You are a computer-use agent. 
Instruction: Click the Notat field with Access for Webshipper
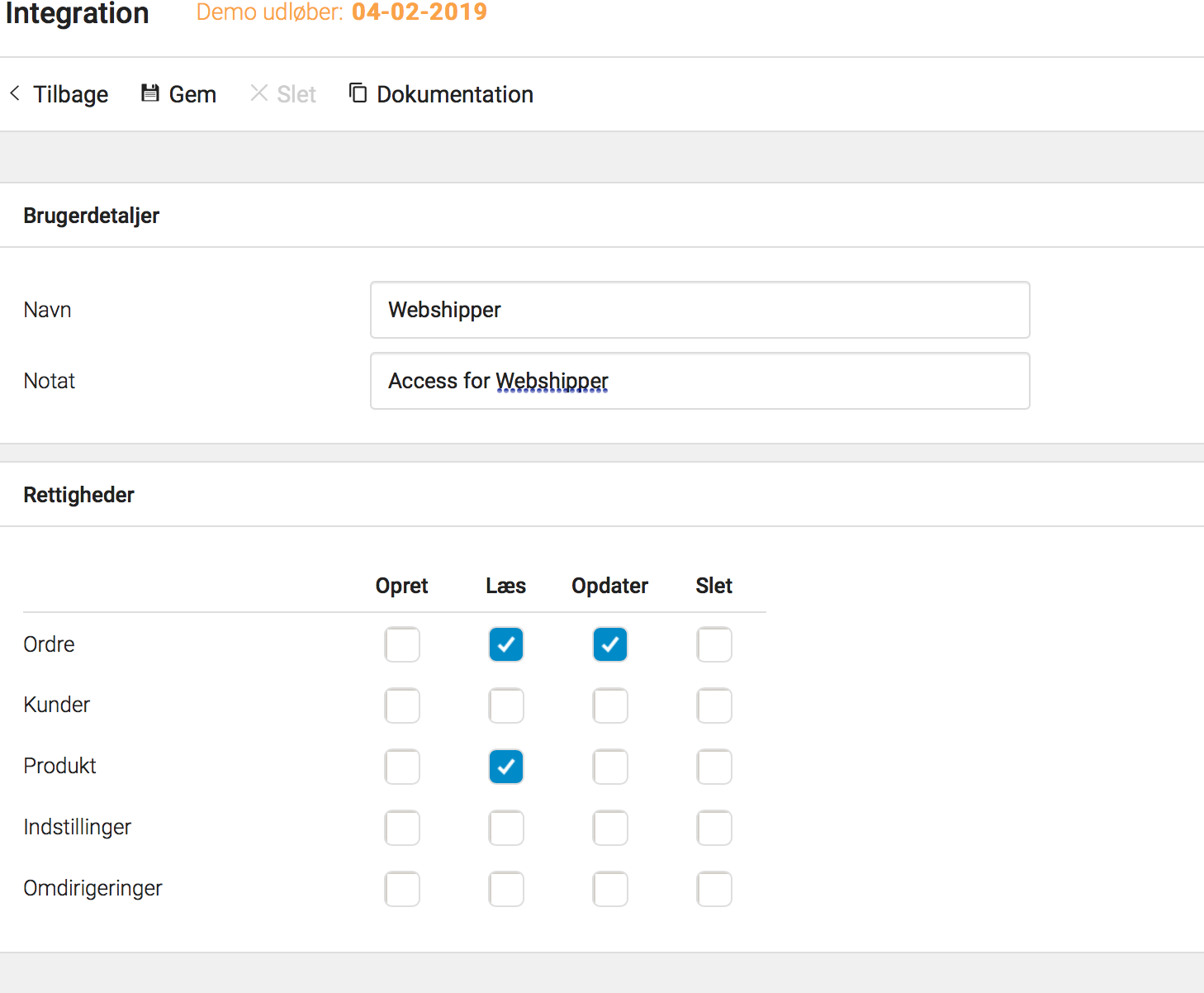point(700,381)
